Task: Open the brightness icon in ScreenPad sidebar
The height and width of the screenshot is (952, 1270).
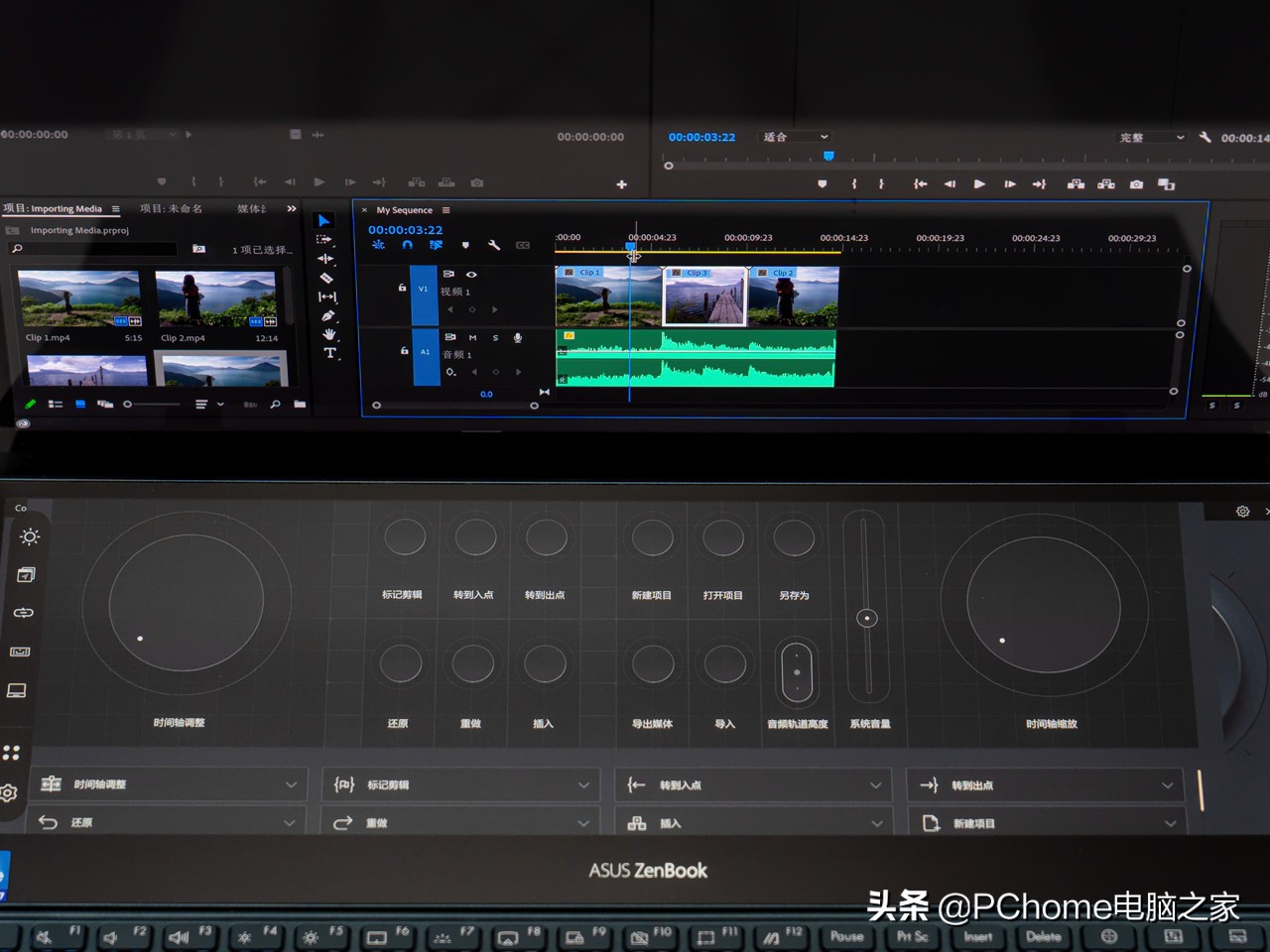Action: point(30,536)
